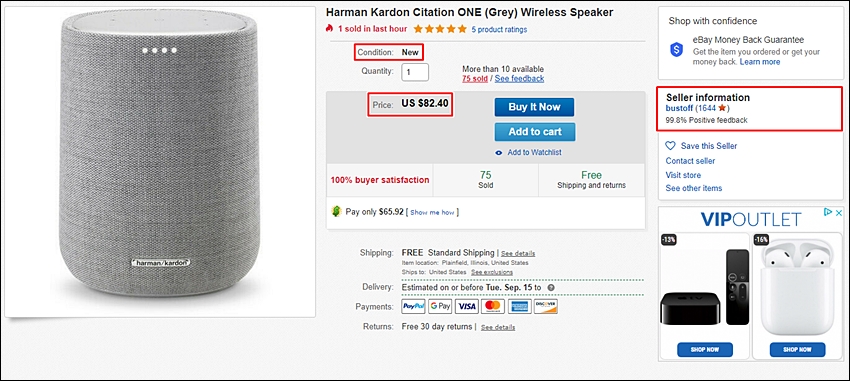Click the Mastercard payment icon
850x381 pixels.
[493, 306]
